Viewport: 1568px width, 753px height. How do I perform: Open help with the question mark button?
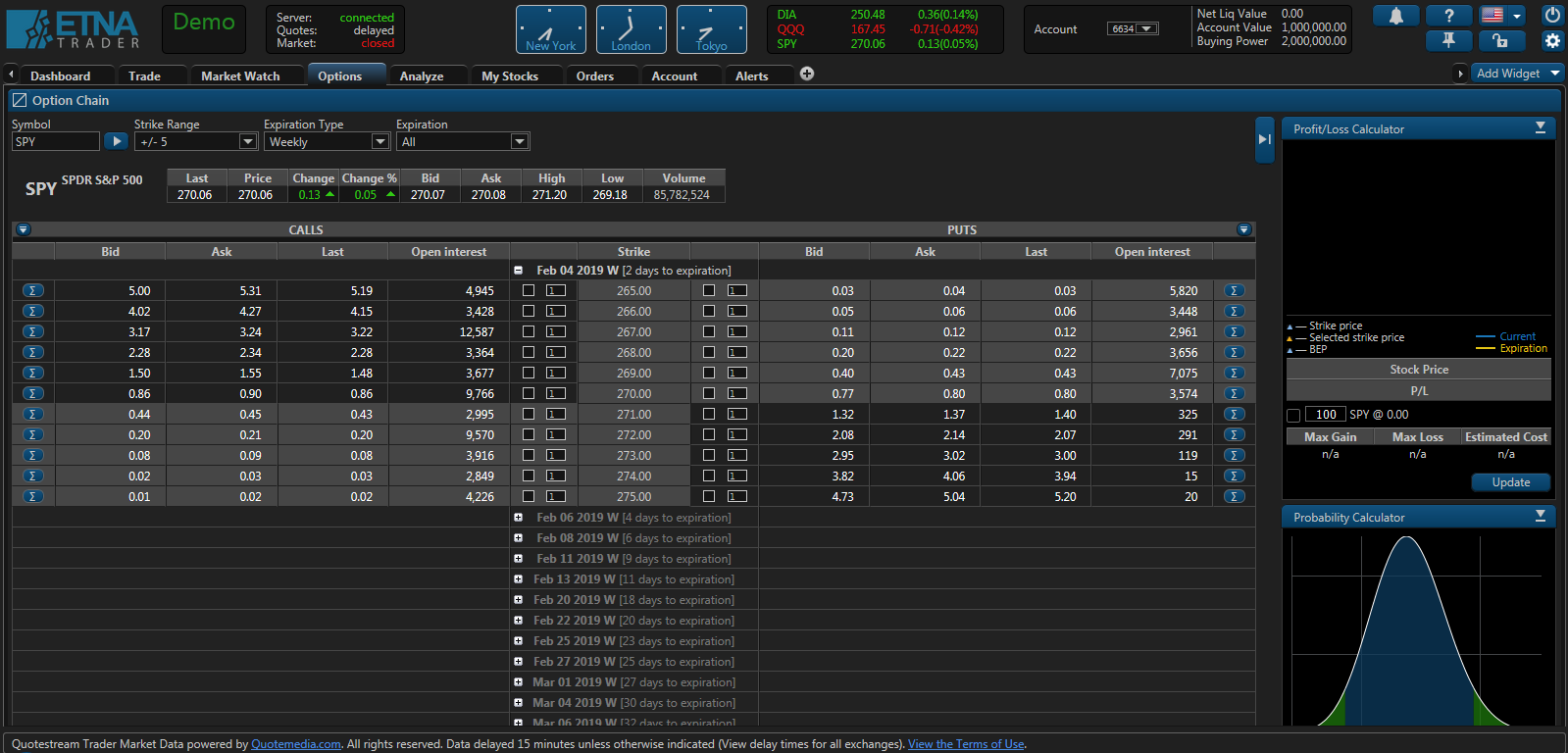coord(1448,16)
